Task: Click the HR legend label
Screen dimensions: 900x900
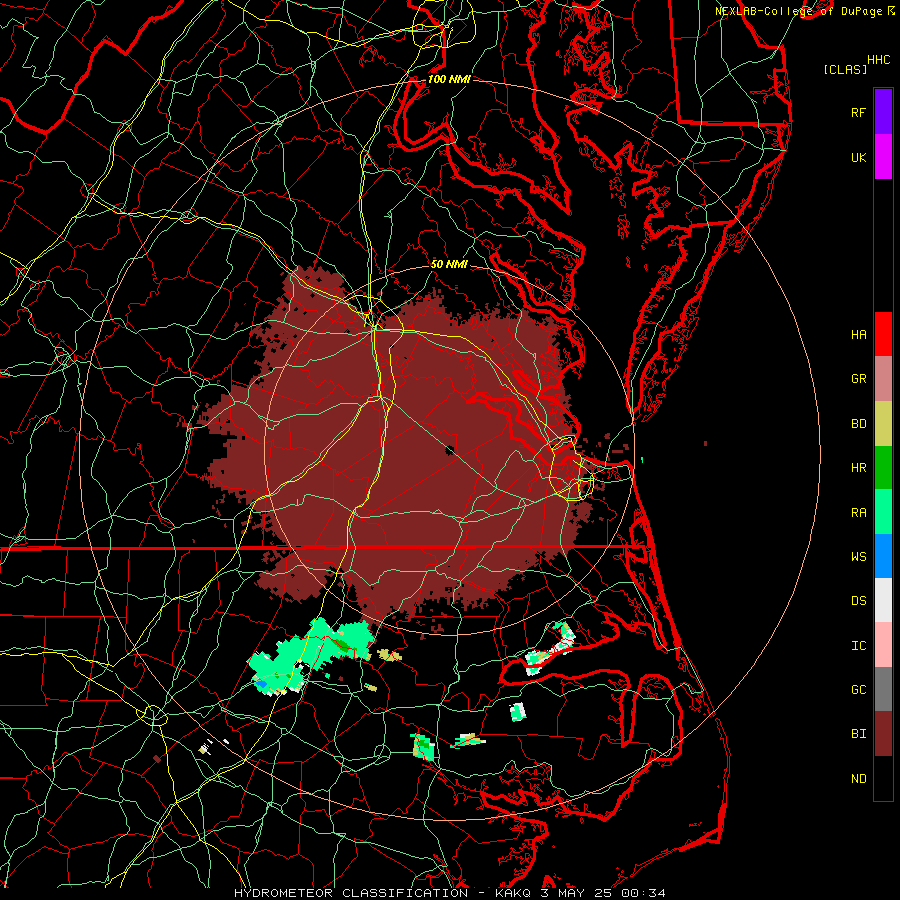Action: [858, 468]
